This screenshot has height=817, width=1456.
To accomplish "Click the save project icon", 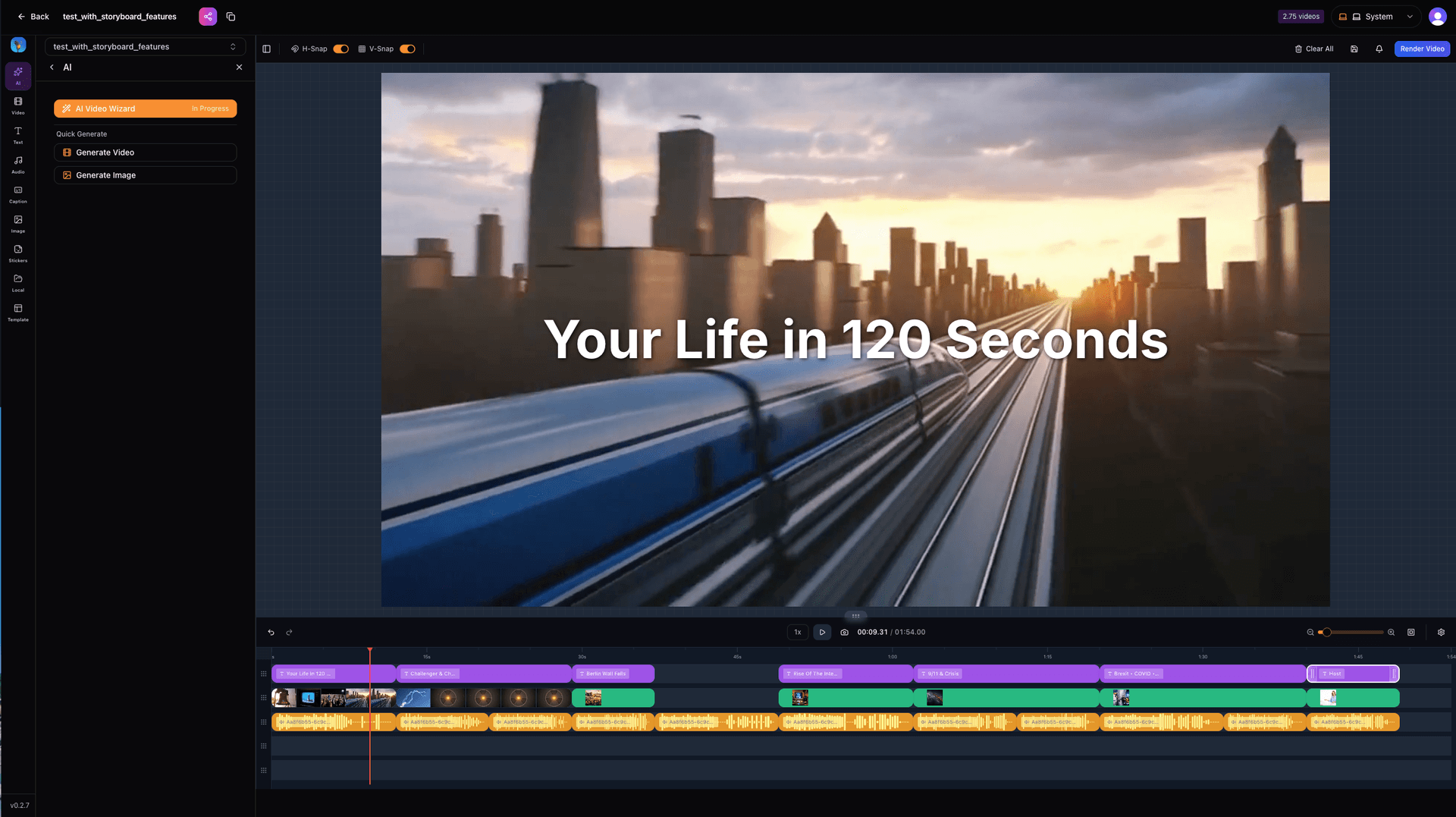I will (1354, 49).
